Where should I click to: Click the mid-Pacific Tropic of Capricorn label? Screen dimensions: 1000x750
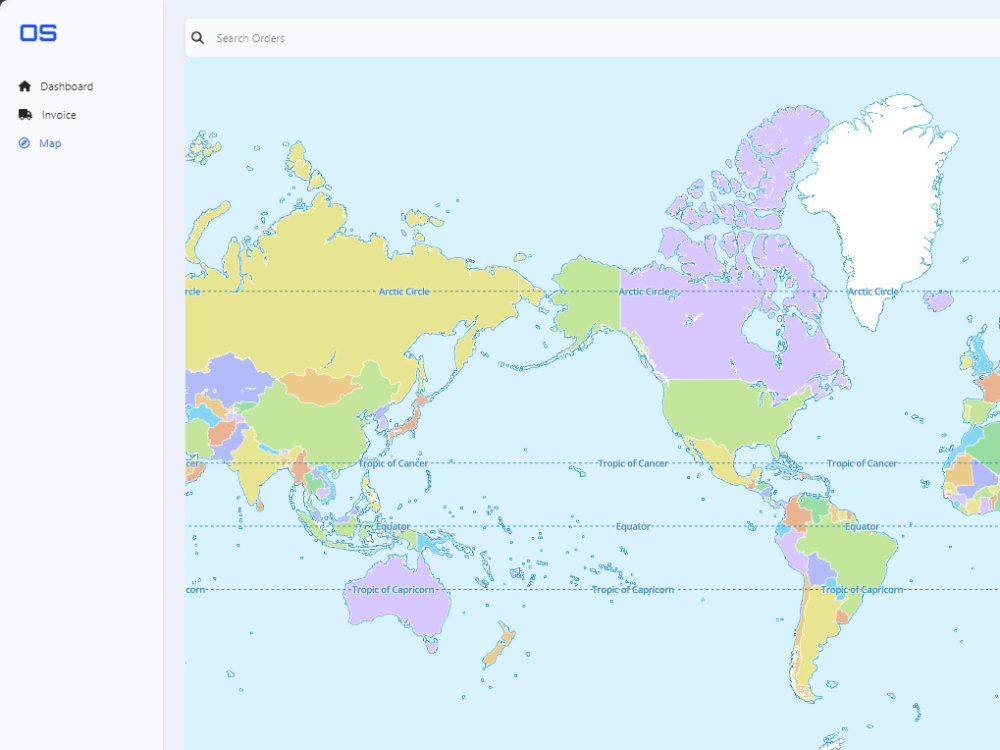coord(633,590)
